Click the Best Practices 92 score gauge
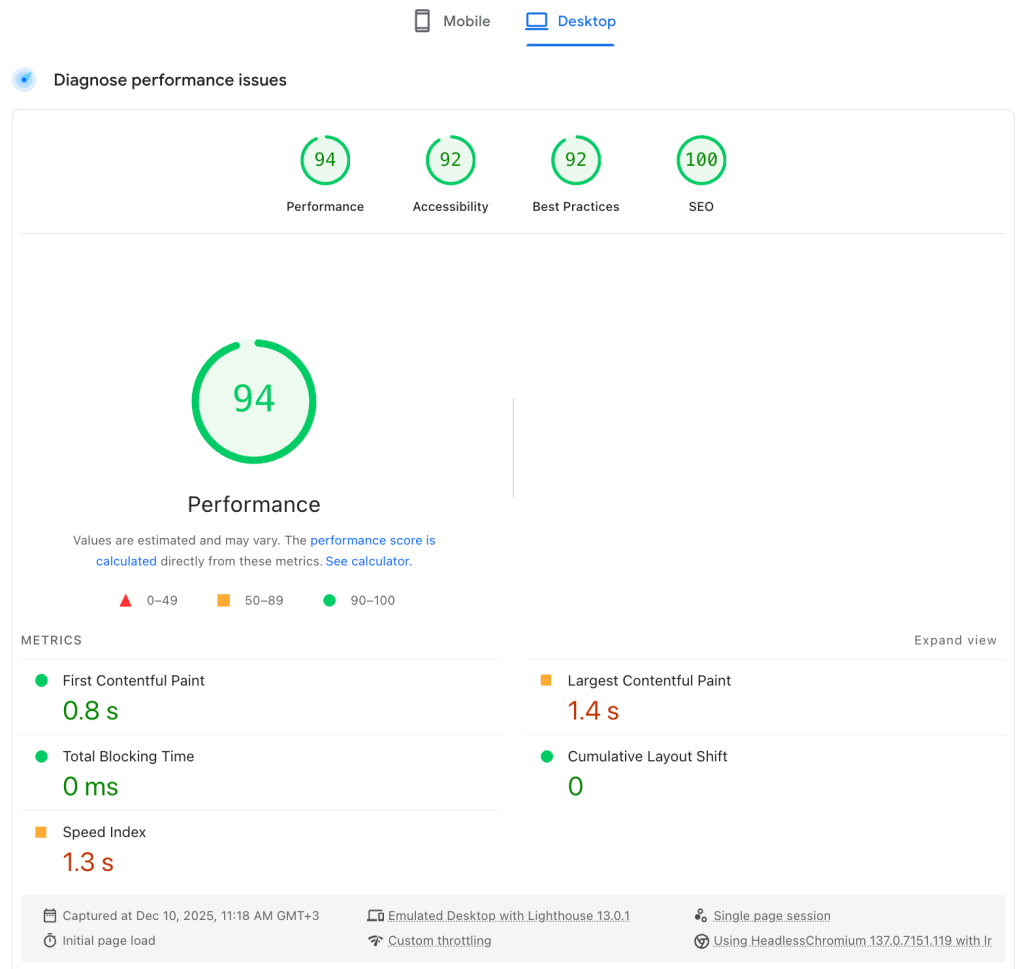Image resolution: width=1024 pixels, height=969 pixels. click(576, 161)
